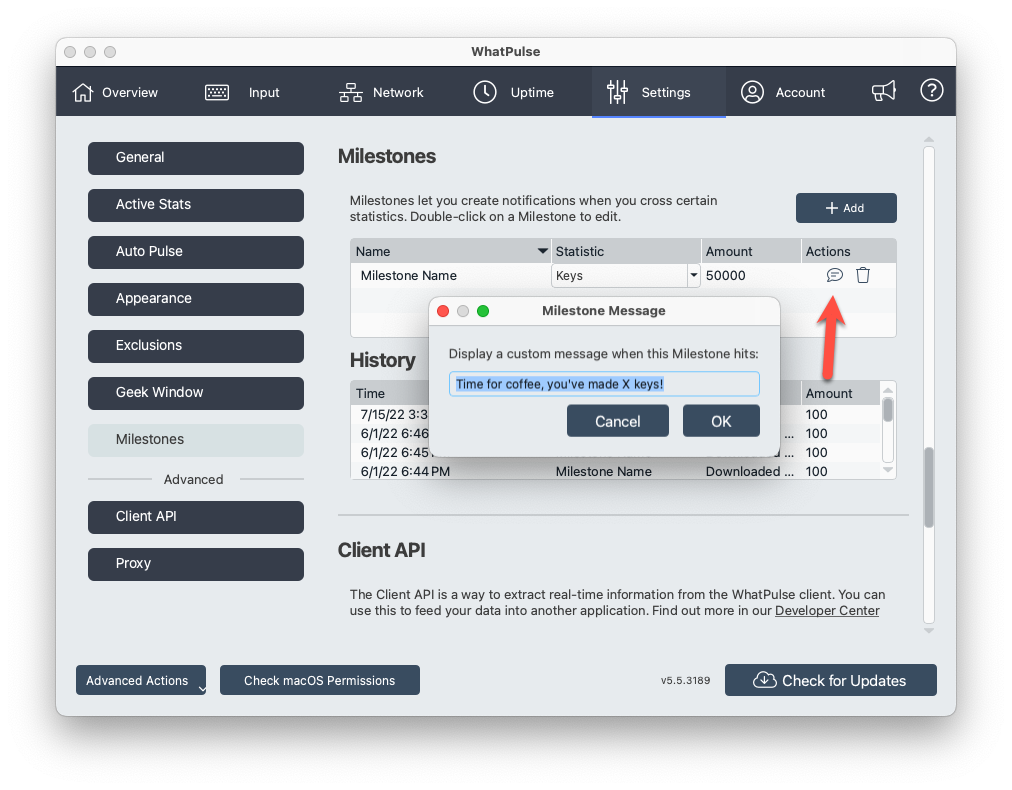
Task: Click Check for Updates button
Action: (x=830, y=680)
